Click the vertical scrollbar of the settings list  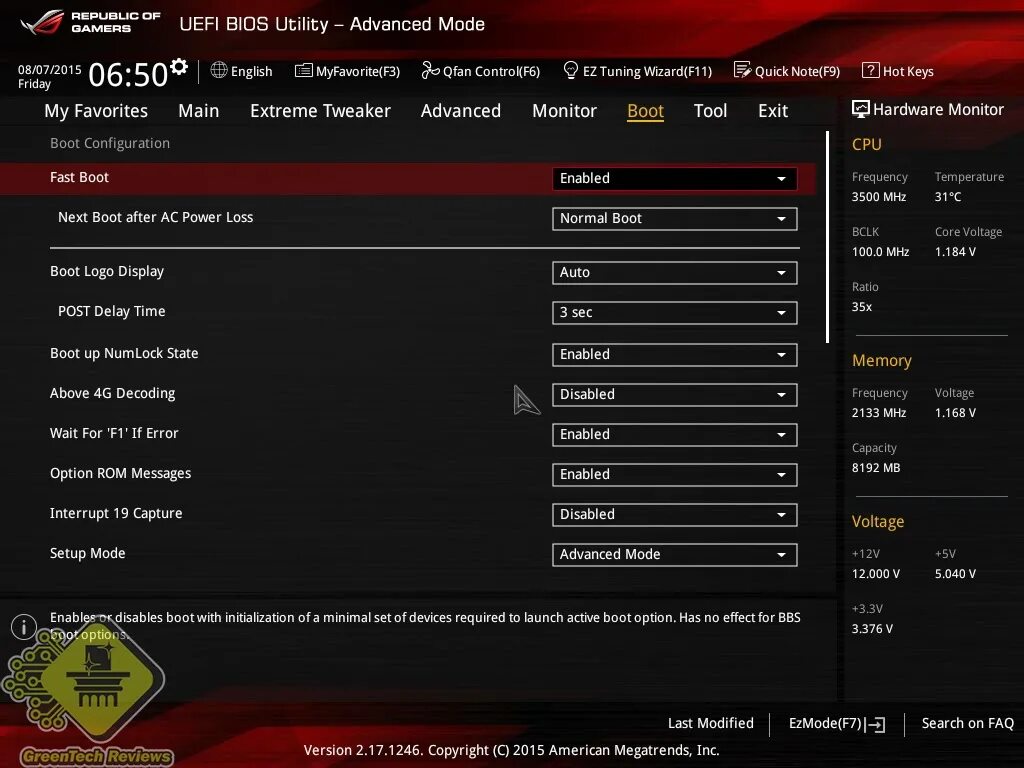(x=827, y=236)
